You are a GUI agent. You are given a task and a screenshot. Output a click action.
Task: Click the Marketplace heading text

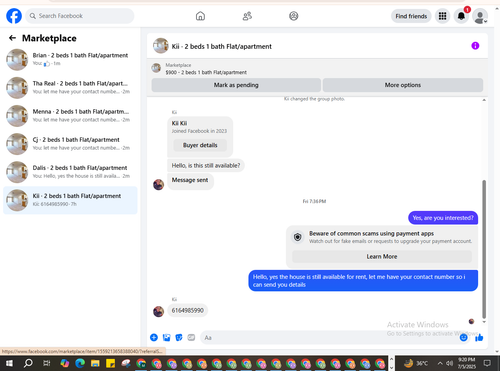tap(49, 38)
